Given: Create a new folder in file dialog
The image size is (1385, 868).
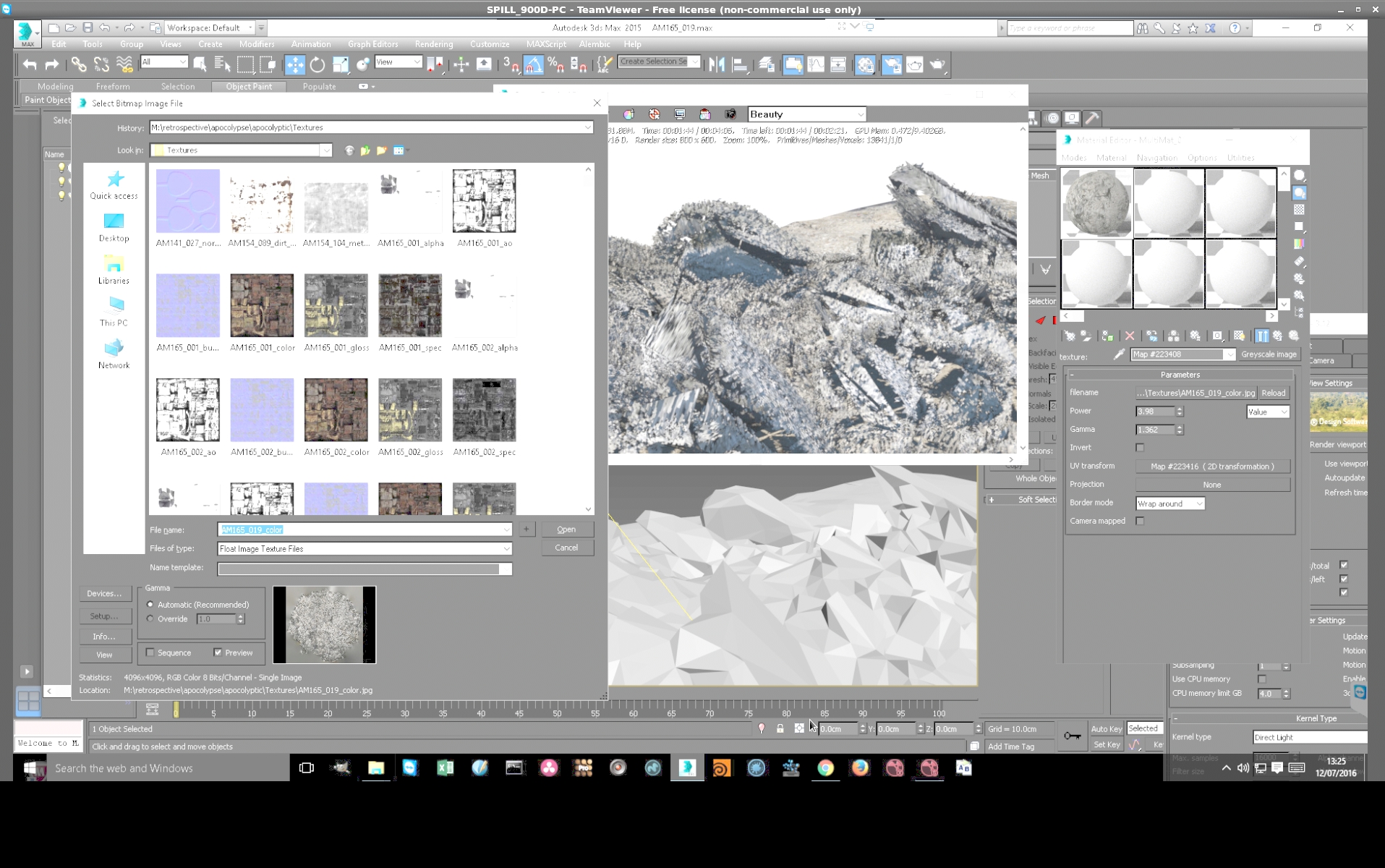Looking at the screenshot, I should click(381, 150).
